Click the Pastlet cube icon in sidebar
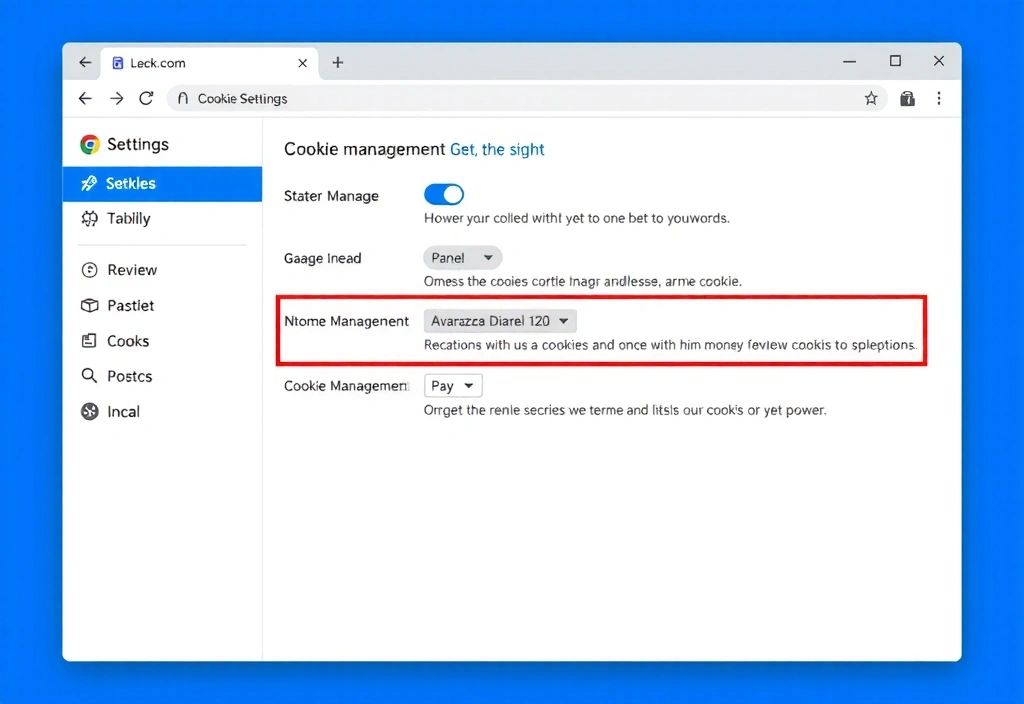 tap(89, 305)
